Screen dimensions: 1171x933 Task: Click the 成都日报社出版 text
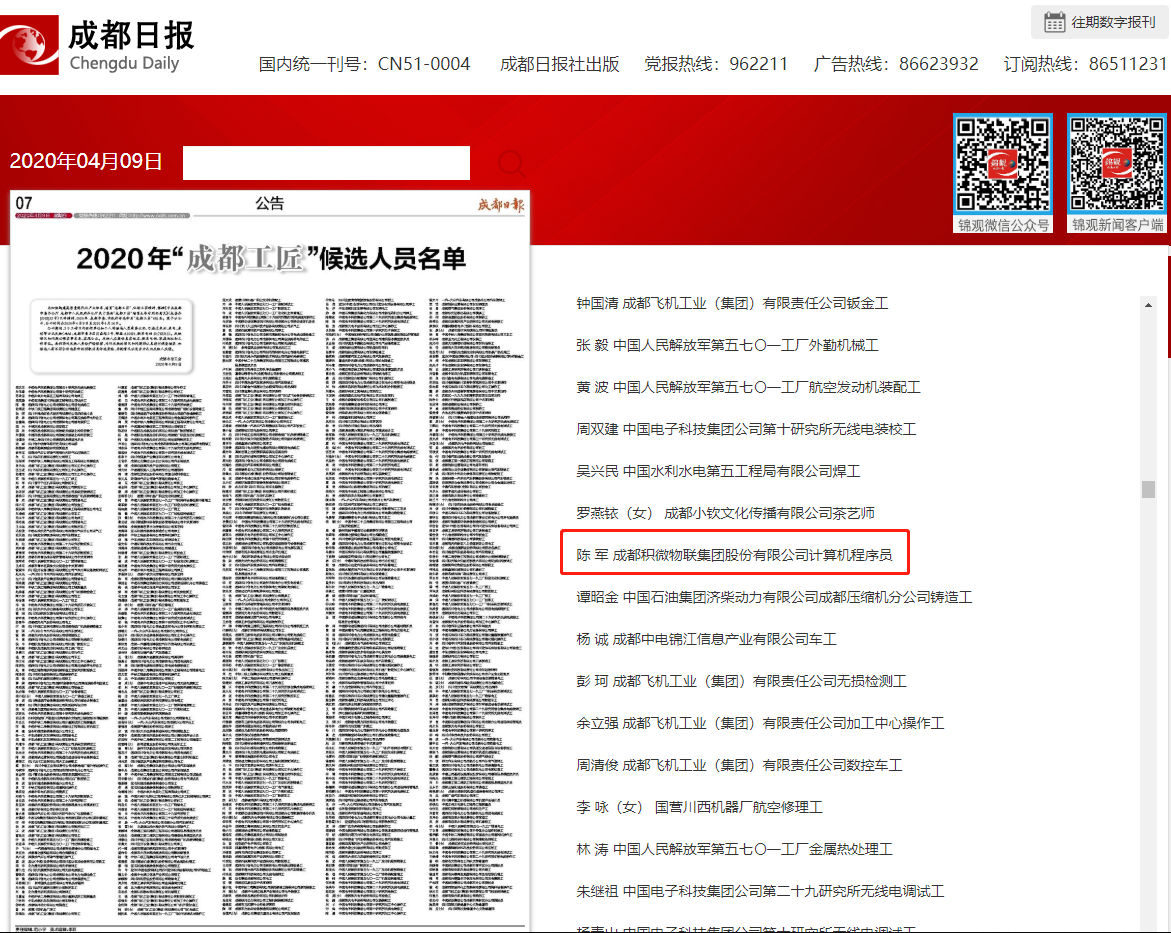click(x=559, y=64)
